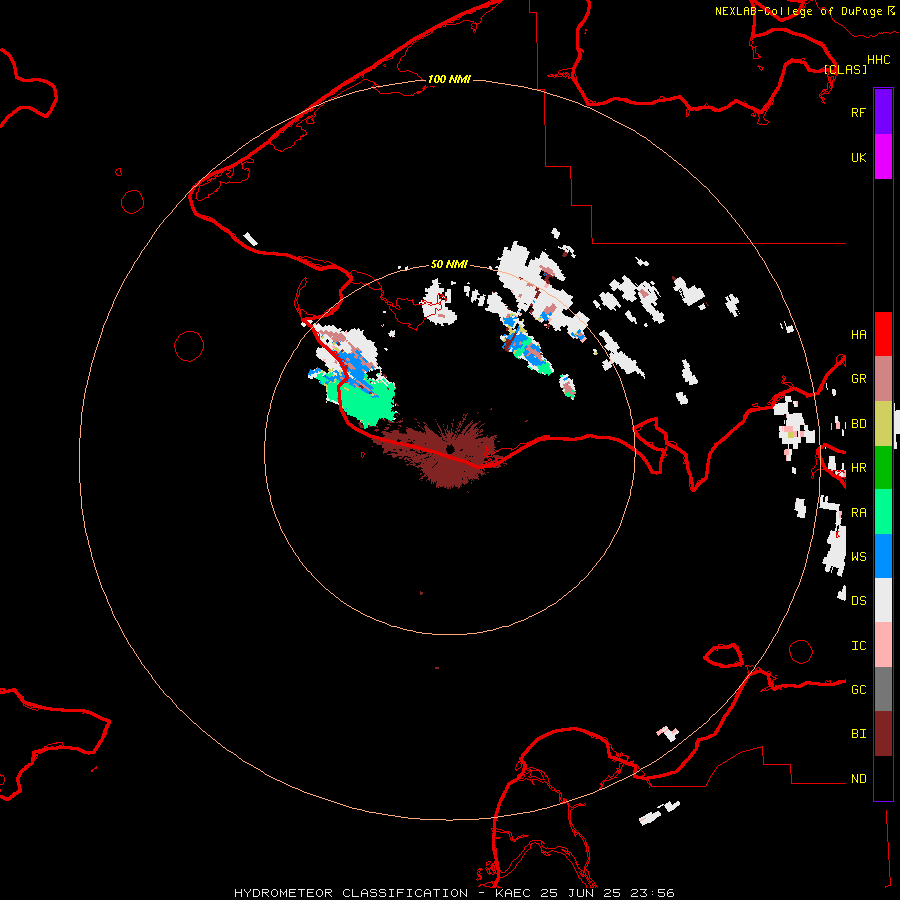Click the KAEC station identifier
Viewport: 900px width, 900px height.
pyautogui.click(x=513, y=893)
